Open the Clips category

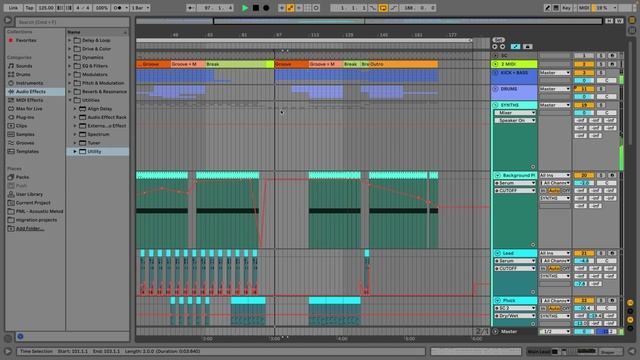[21, 126]
